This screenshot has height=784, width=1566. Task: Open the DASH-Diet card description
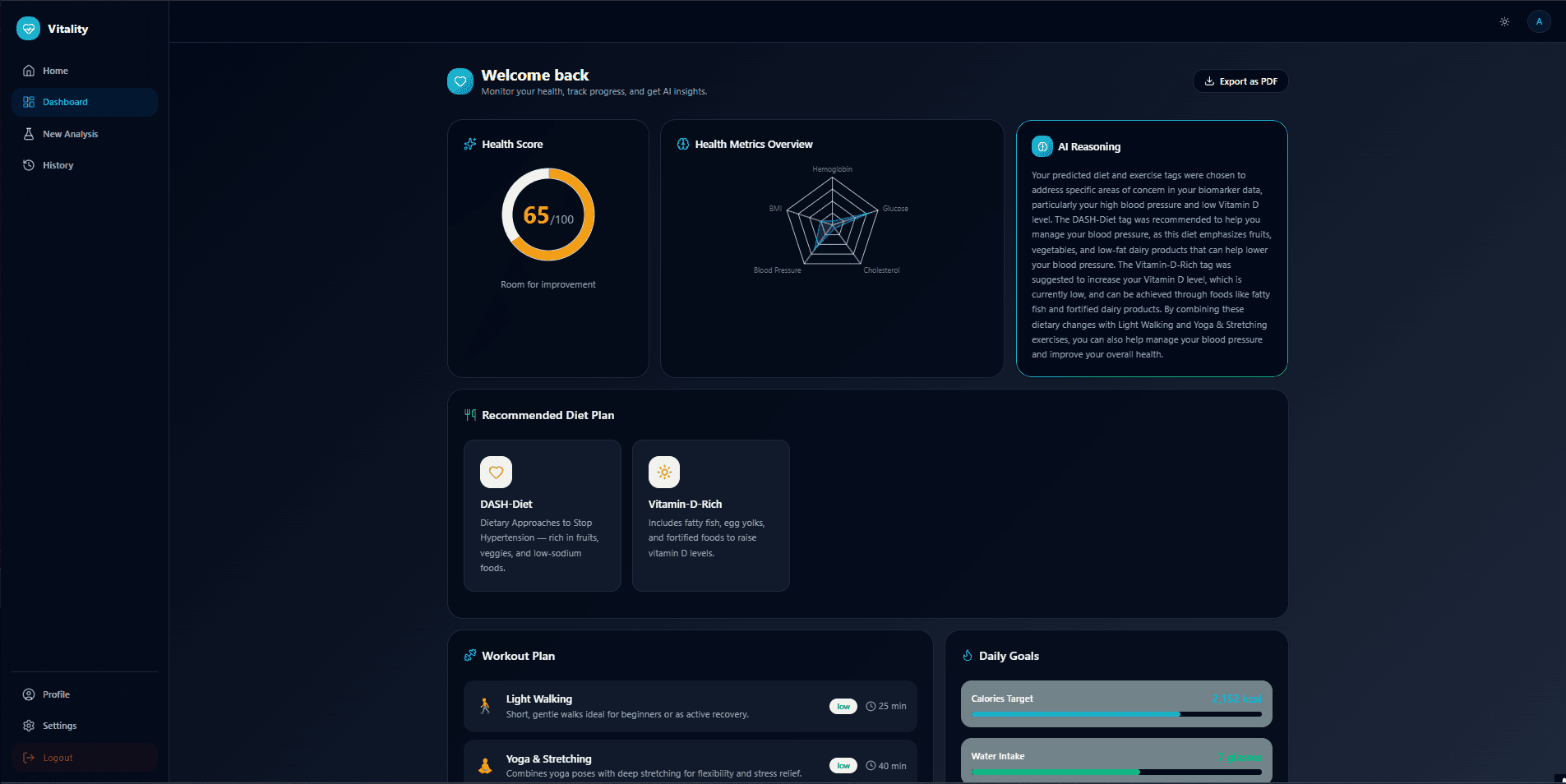[540, 546]
